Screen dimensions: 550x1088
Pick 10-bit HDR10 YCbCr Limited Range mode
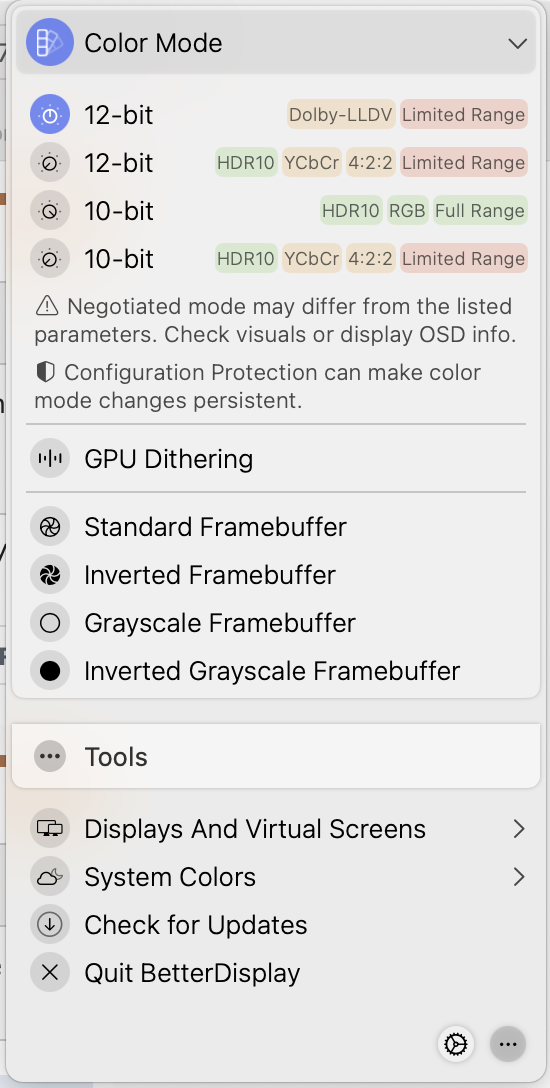(x=277, y=258)
